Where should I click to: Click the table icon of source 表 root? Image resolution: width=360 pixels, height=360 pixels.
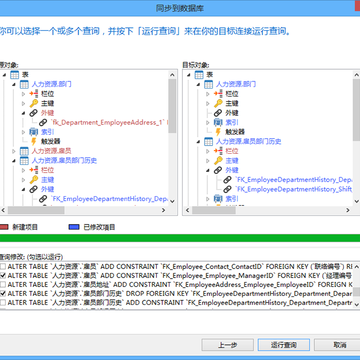pos(14,75)
